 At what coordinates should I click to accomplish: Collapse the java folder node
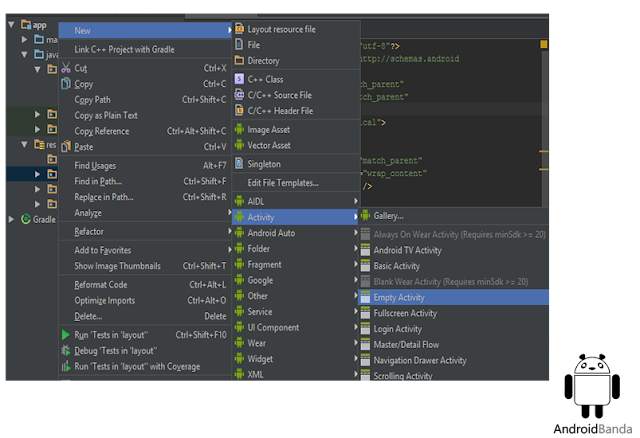24,54
